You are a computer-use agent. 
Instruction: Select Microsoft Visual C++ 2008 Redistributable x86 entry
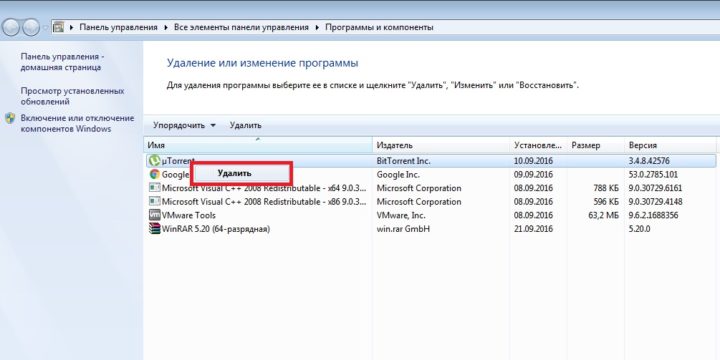[264, 202]
